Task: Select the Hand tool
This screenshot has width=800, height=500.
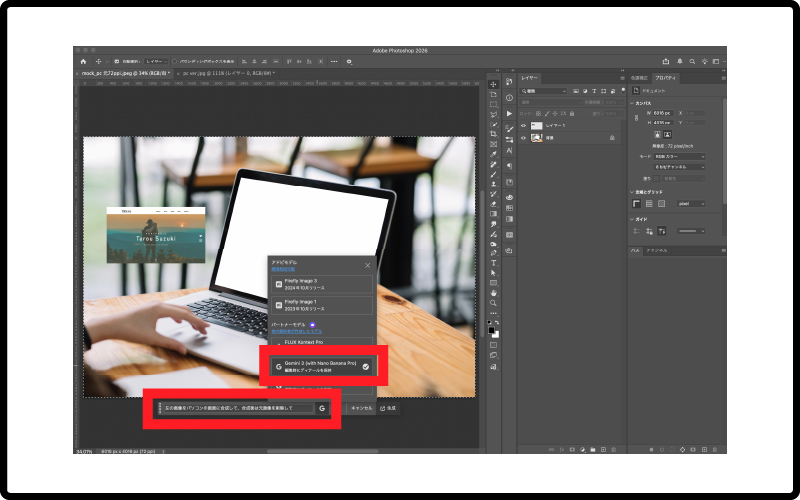Action: pos(494,292)
